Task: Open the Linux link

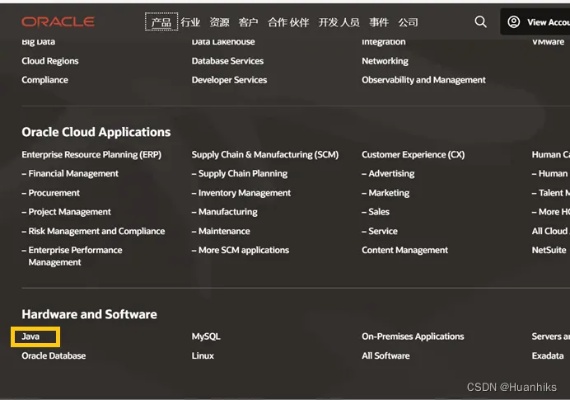Action: pos(202,356)
